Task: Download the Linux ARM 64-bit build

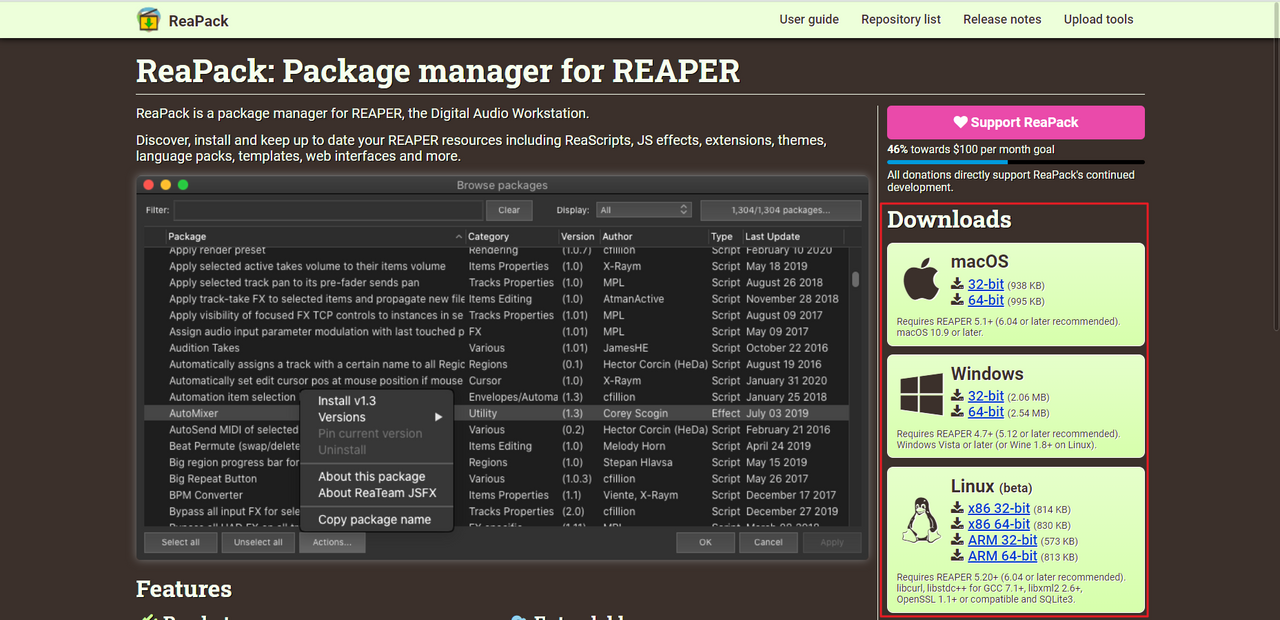Action: pos(1002,556)
